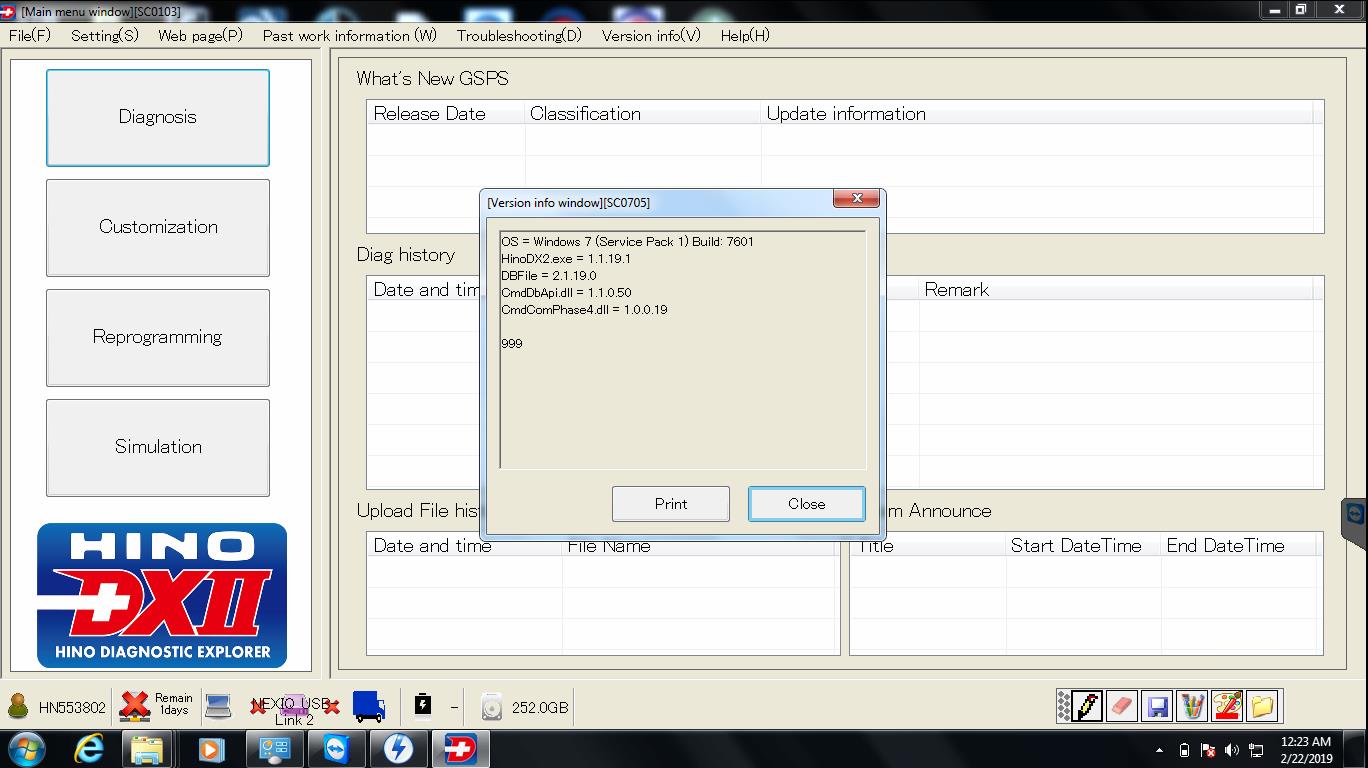Open Windows Media Player from taskbar
Viewport: 1368px width, 768px height.
click(x=210, y=748)
